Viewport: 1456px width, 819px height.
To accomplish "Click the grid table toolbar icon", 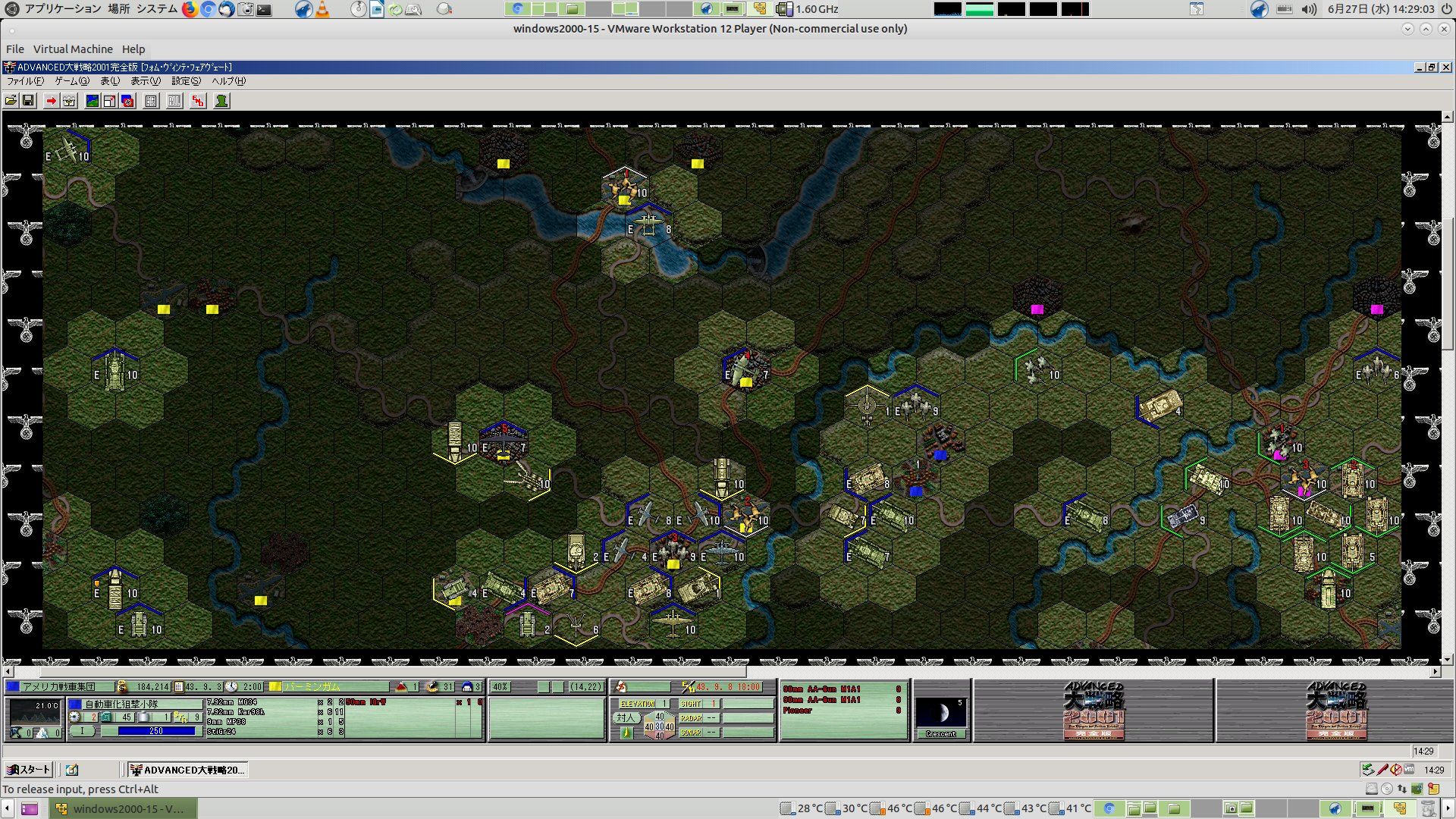I will [x=151, y=101].
